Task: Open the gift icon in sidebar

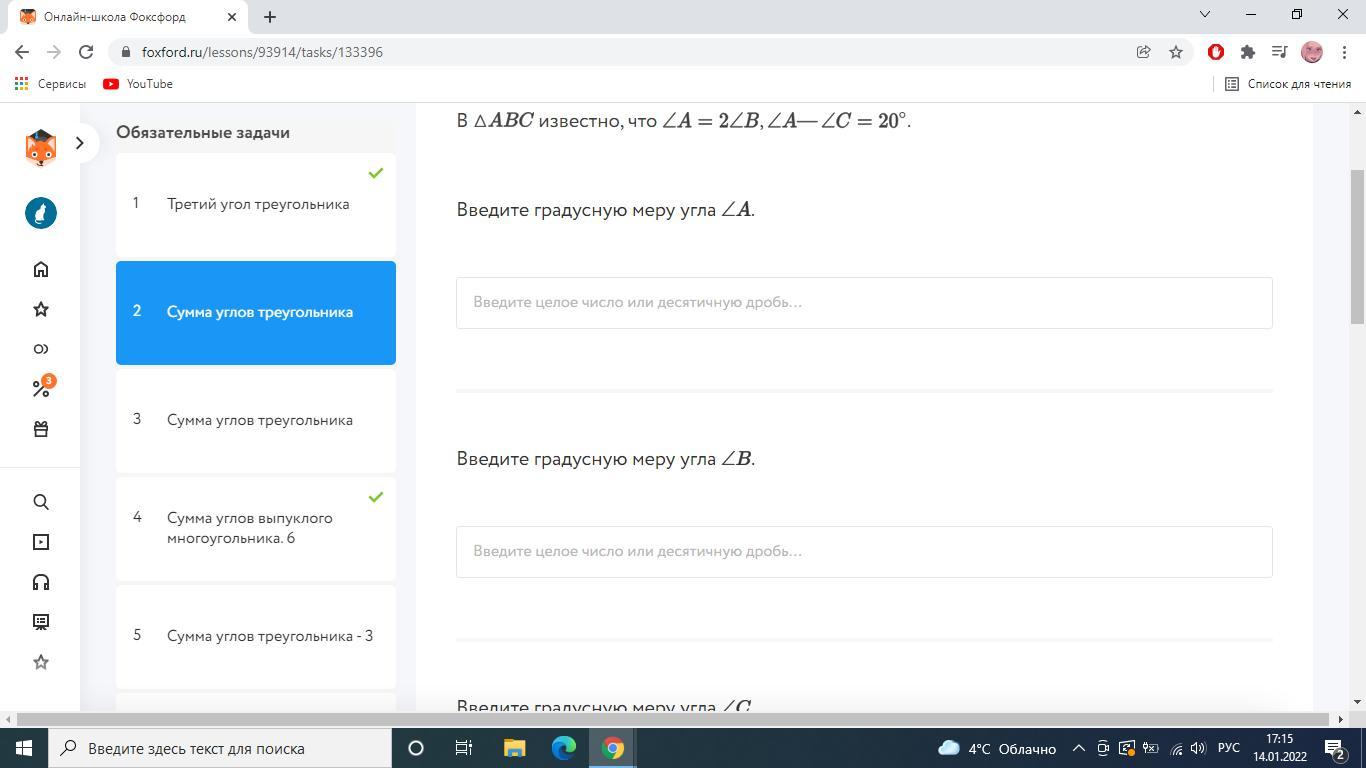Action: coord(41,429)
